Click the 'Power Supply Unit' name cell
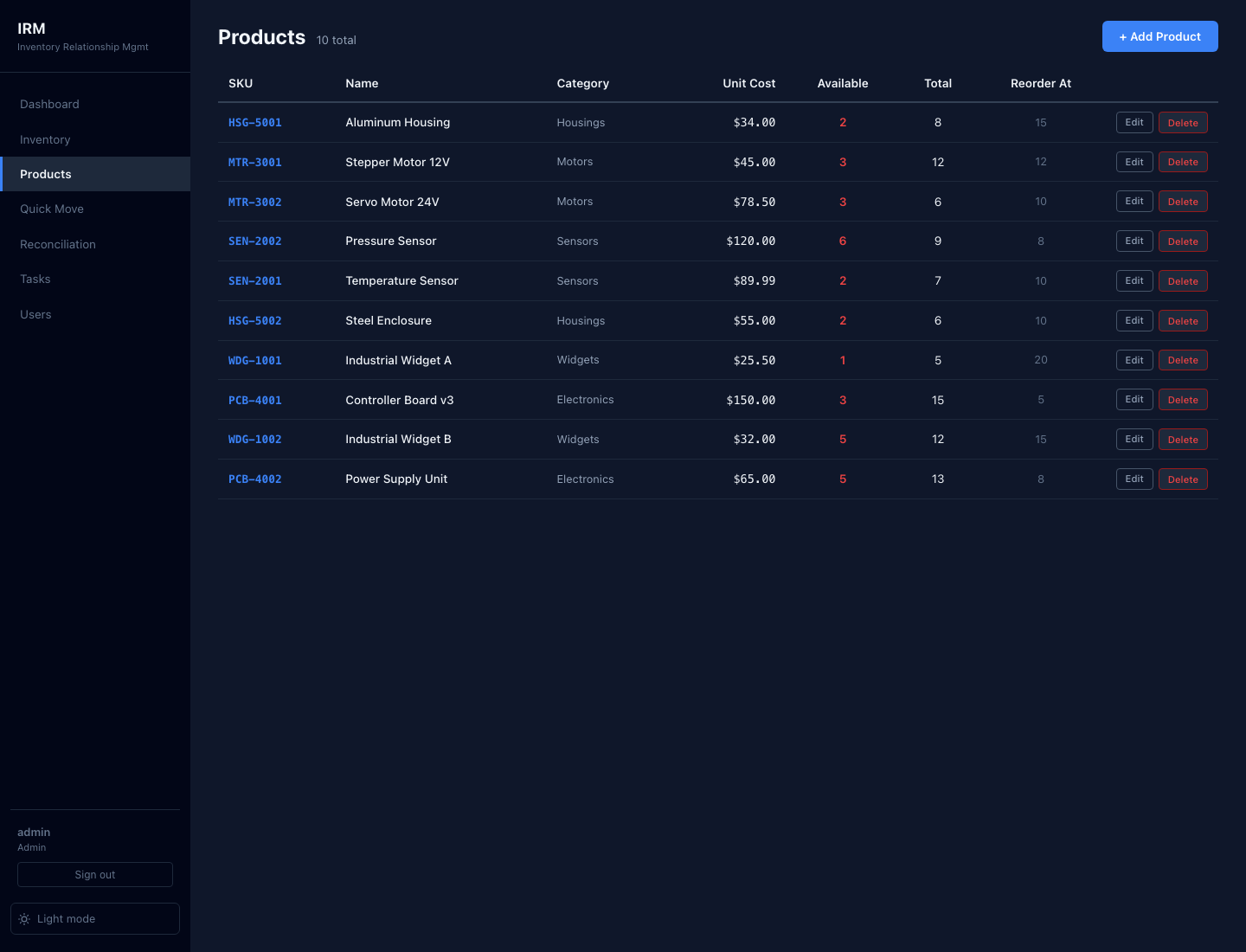This screenshot has width=1246, height=952. tap(396, 479)
